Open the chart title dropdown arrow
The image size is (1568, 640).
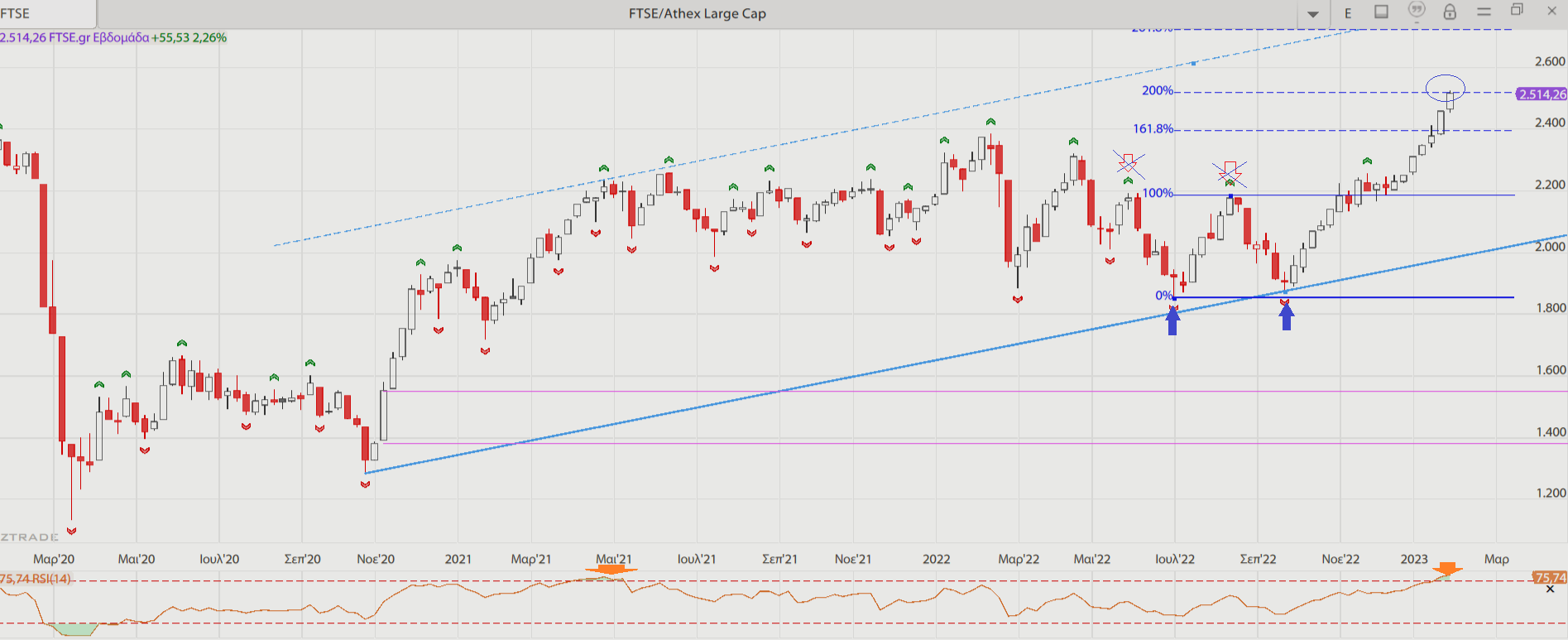coord(1313,14)
